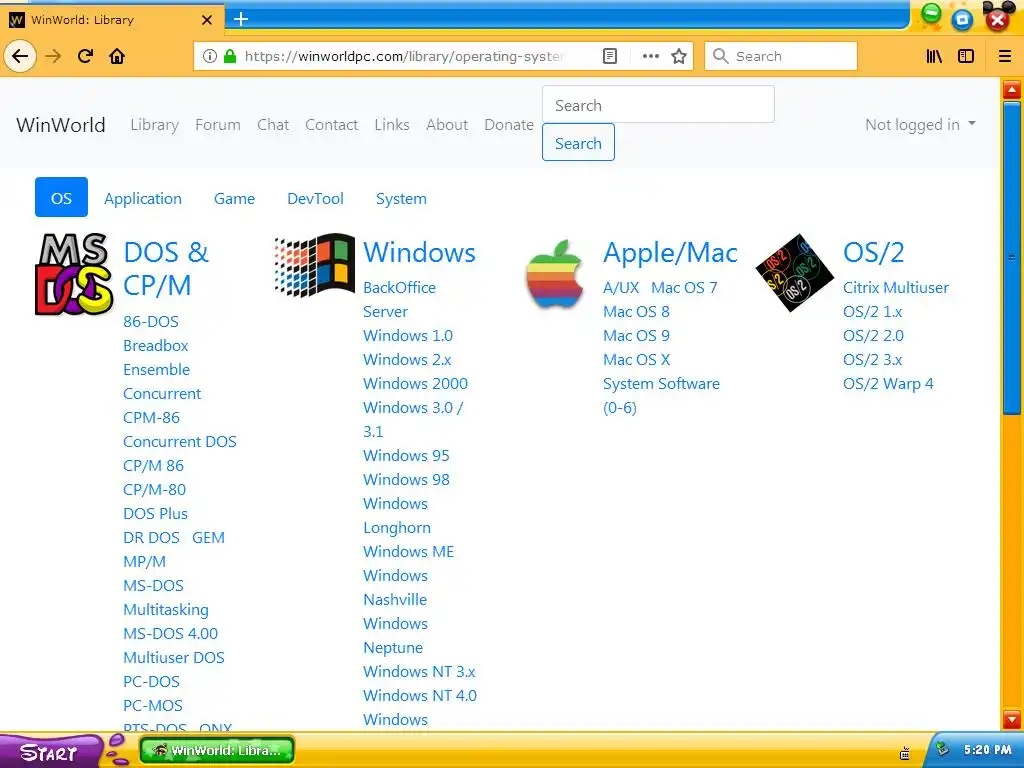Open the Concurrent DOS link
This screenshot has height=768, width=1024.
[x=180, y=441]
